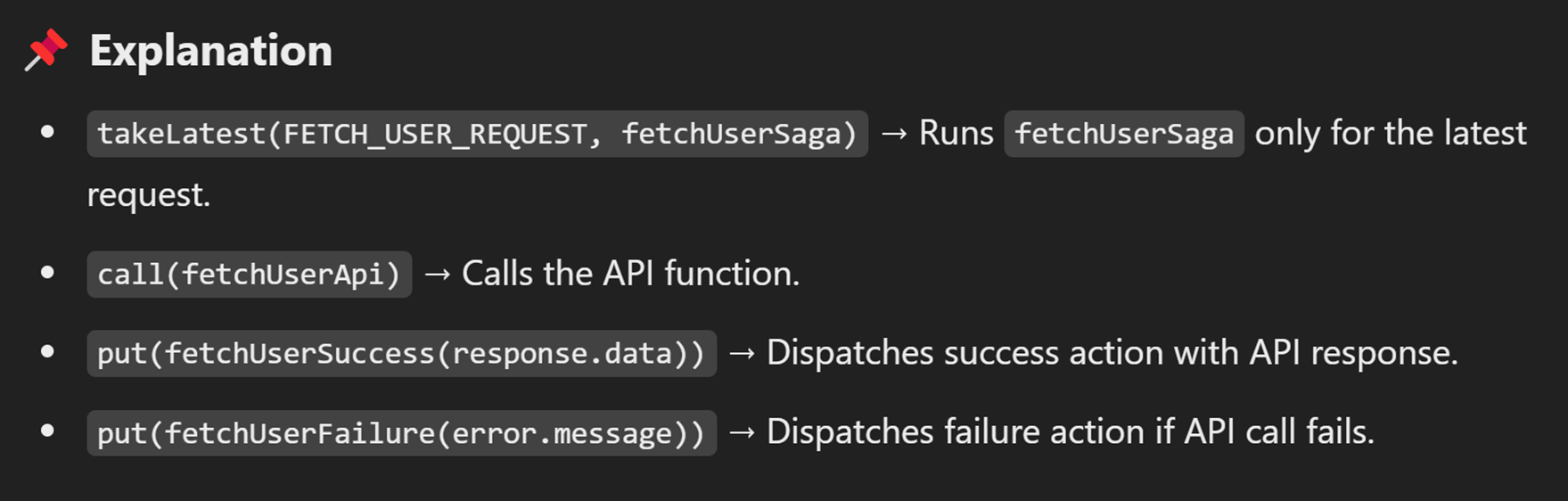Click the put(fetchUserFailure(error.message)) code snippet
Viewport: 1568px width, 501px height.
click(x=401, y=432)
